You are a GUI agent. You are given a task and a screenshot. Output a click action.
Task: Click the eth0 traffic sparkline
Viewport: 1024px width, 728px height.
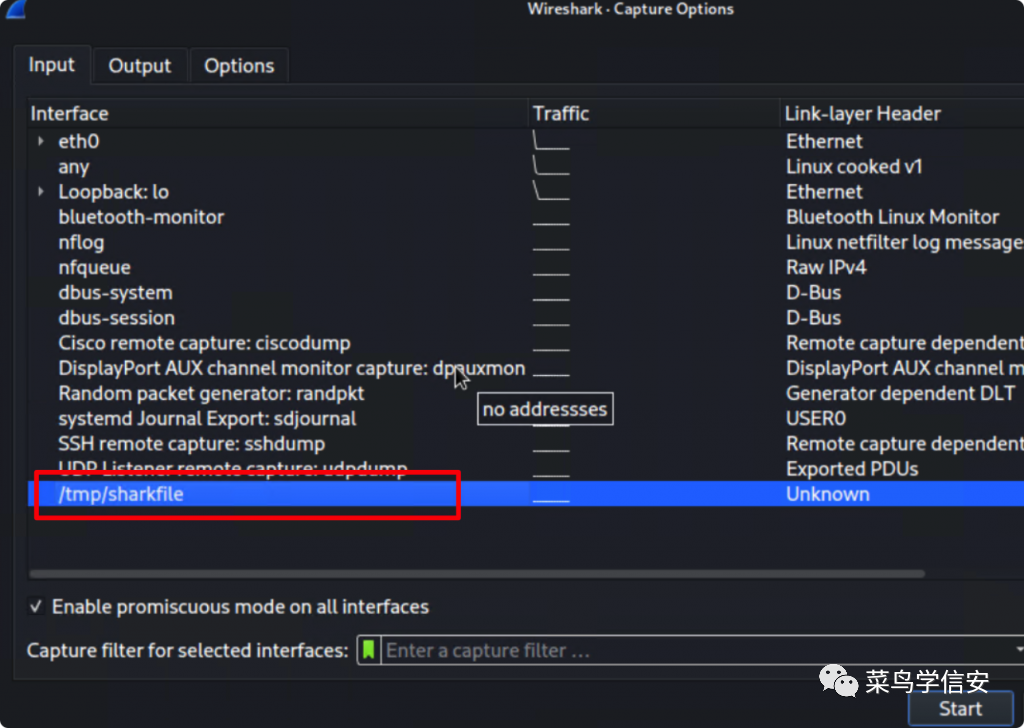pos(551,140)
